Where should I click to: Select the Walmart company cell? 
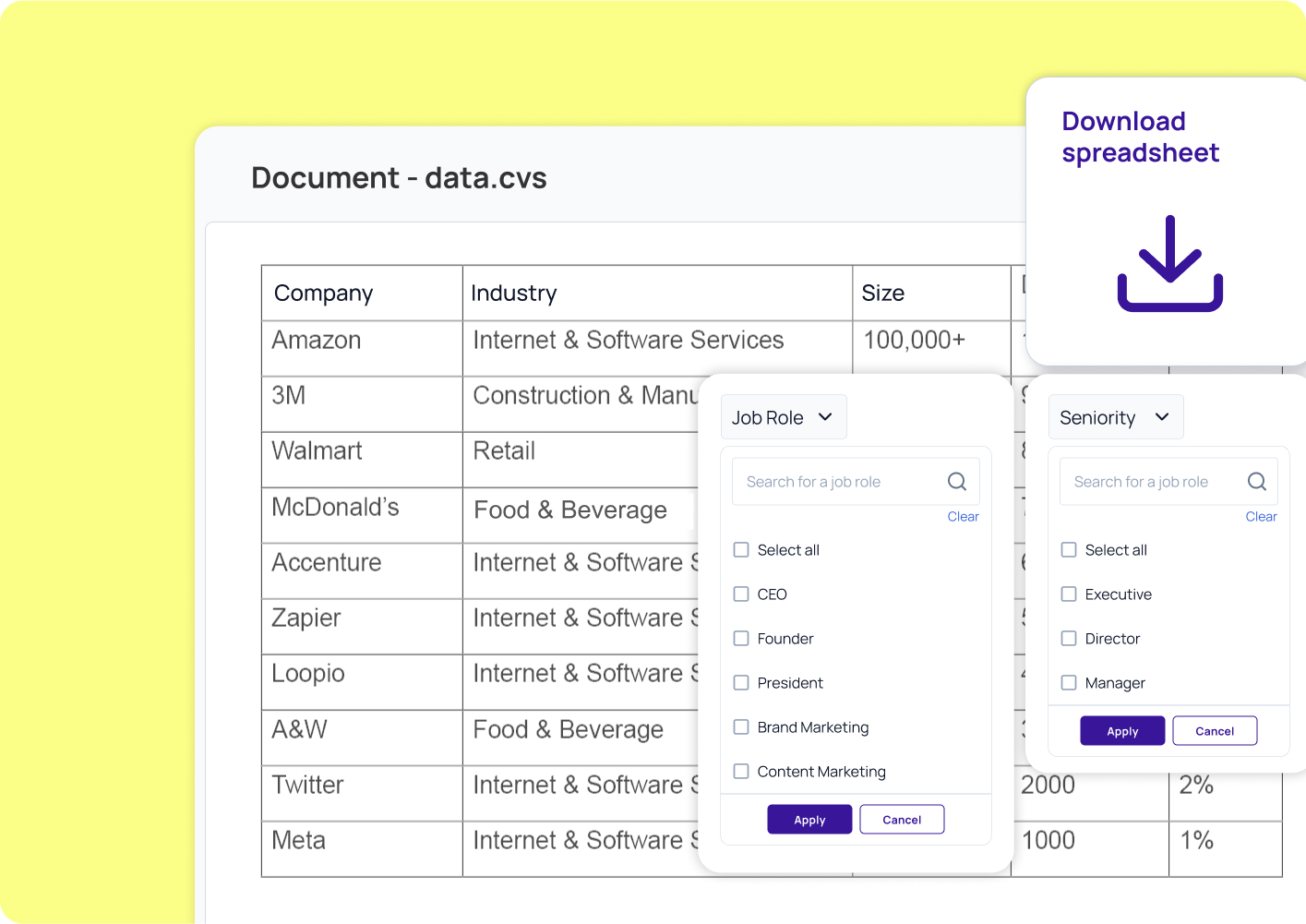pyautogui.click(x=362, y=460)
